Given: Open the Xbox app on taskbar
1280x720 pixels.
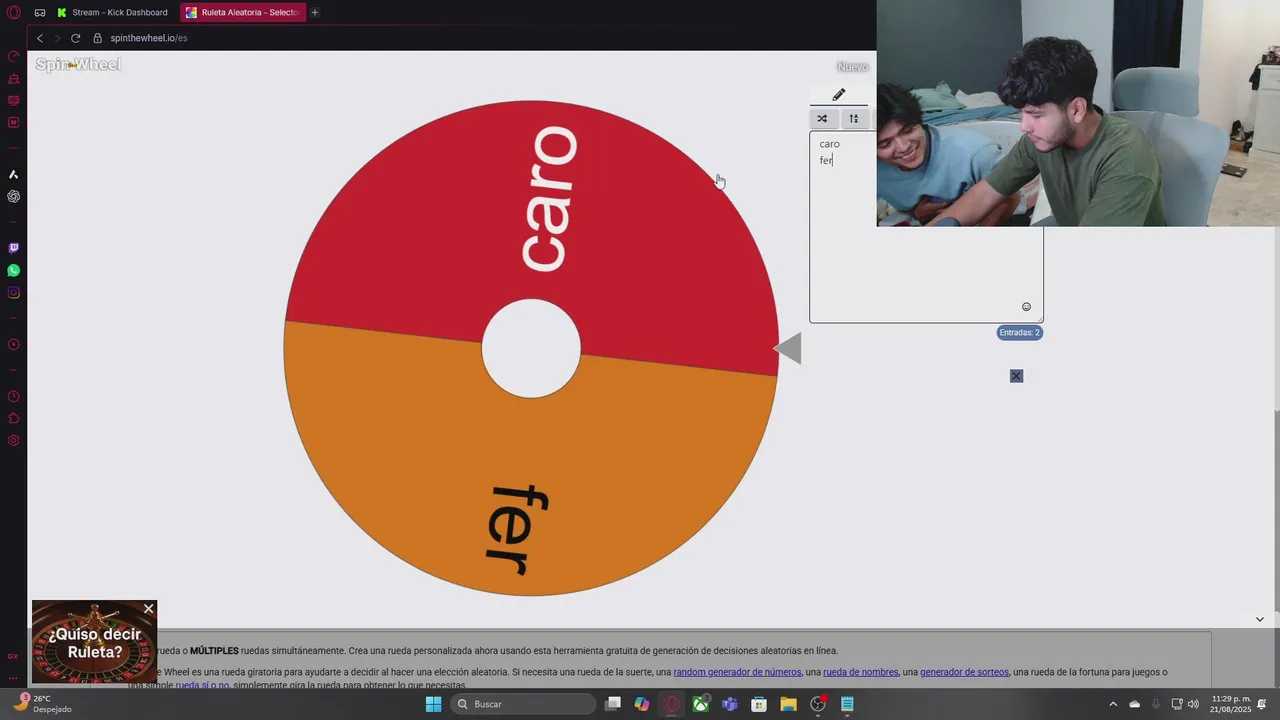Looking at the screenshot, I should tap(701, 704).
